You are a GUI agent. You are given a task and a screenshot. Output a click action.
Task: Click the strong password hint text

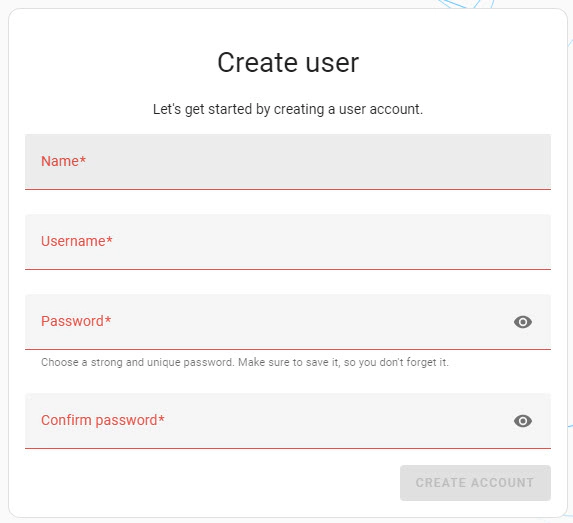244,362
